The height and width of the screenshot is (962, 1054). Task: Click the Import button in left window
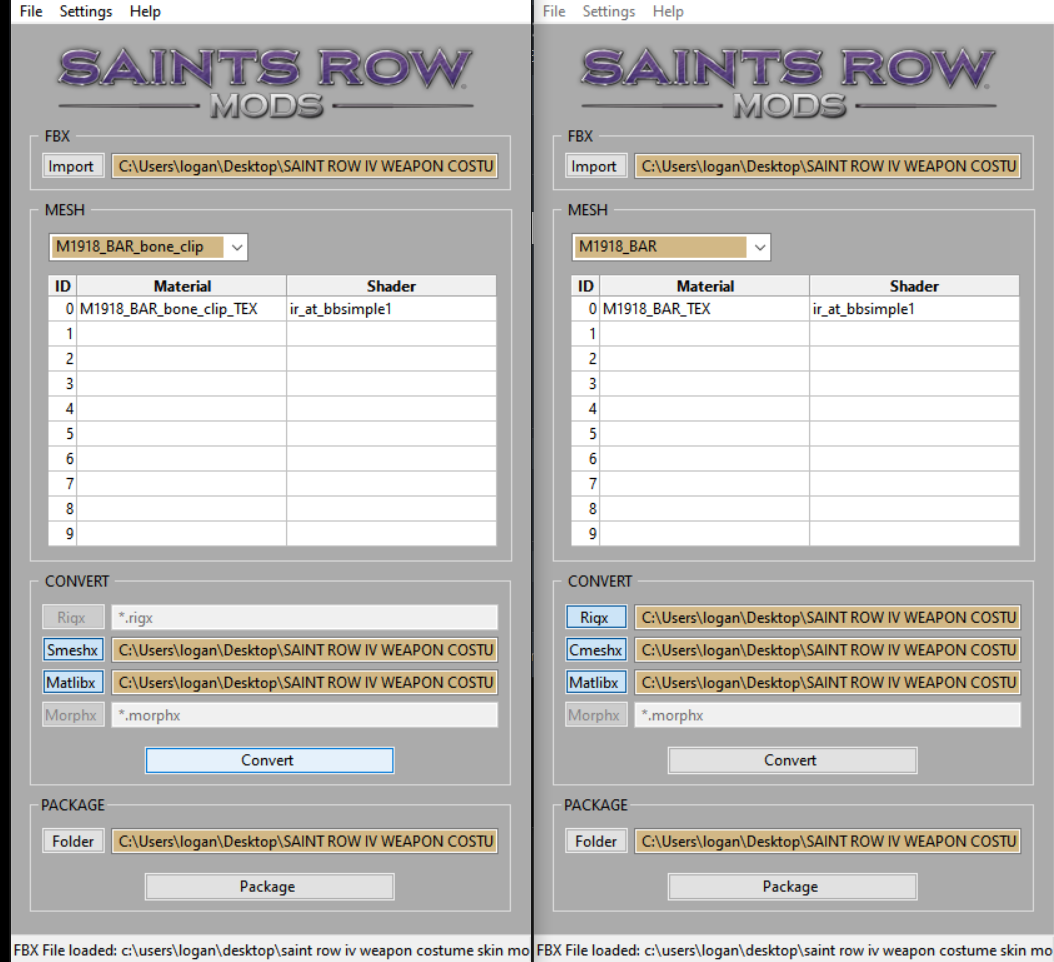(73, 166)
